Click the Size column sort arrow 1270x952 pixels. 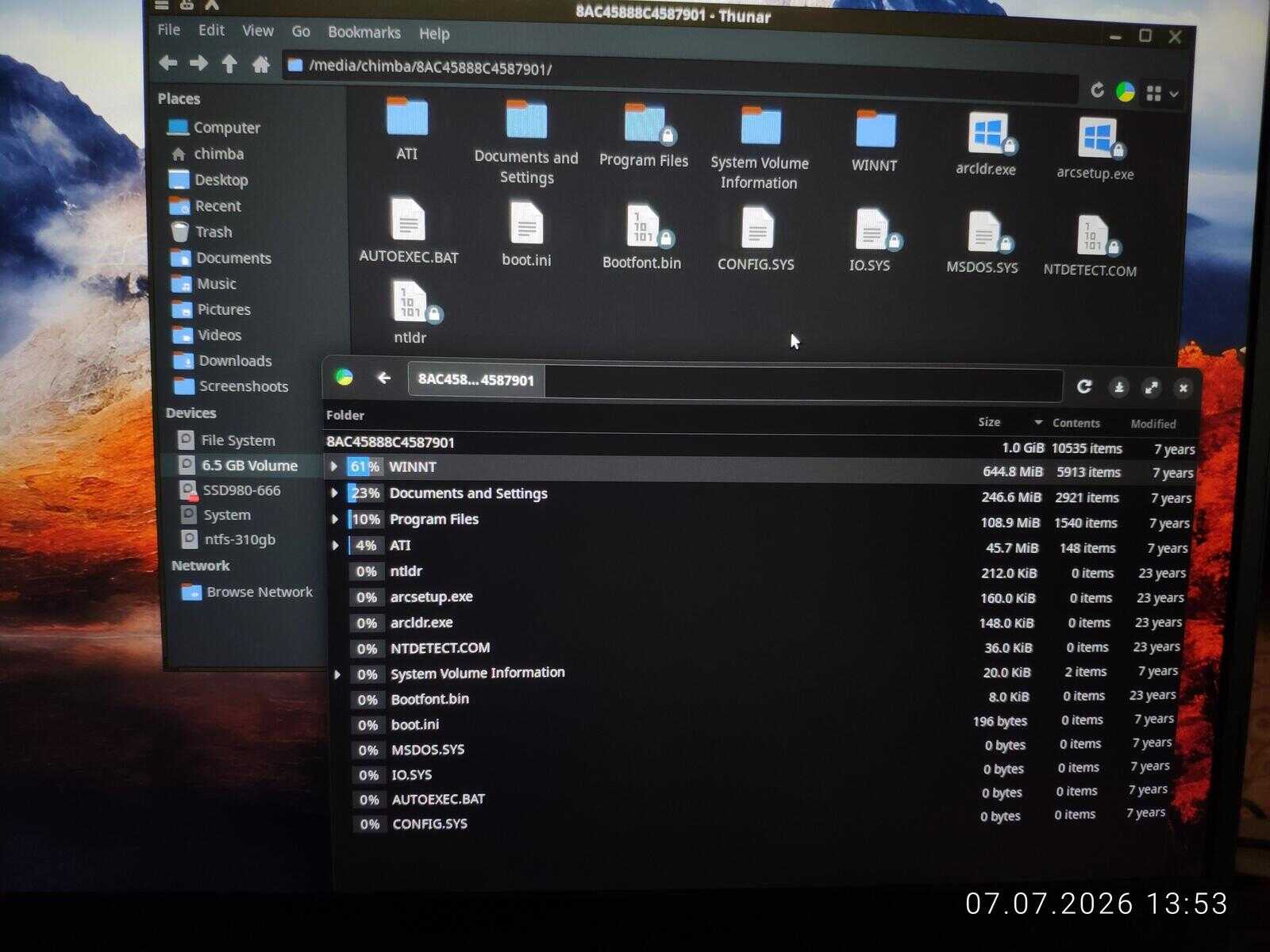click(x=1038, y=422)
